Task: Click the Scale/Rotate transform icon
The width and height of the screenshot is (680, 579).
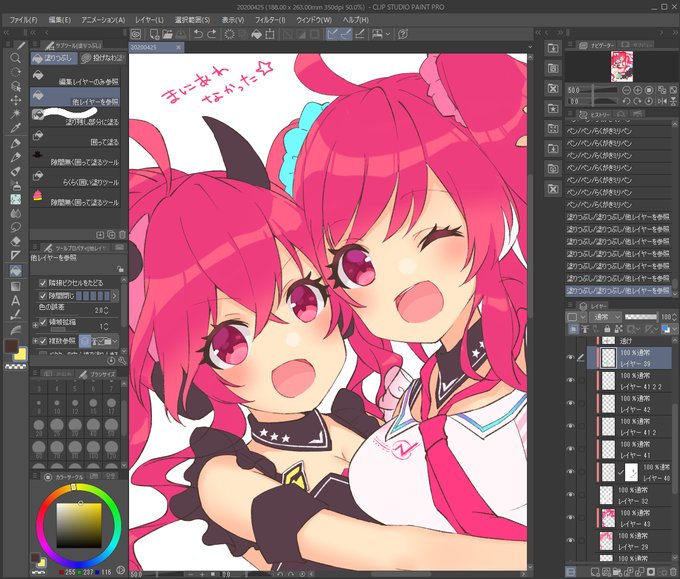Action: click(270, 34)
